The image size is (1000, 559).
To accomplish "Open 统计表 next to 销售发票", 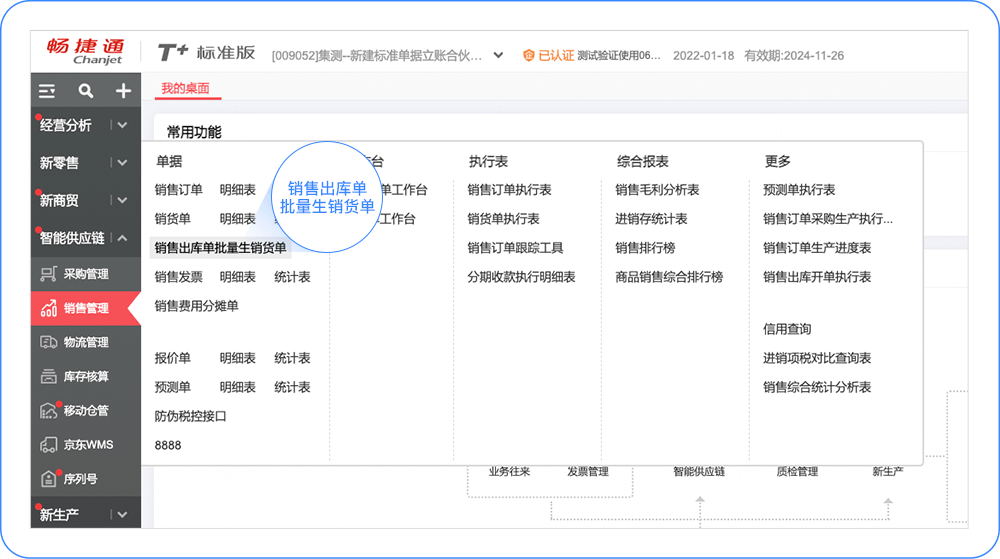I will click(293, 277).
